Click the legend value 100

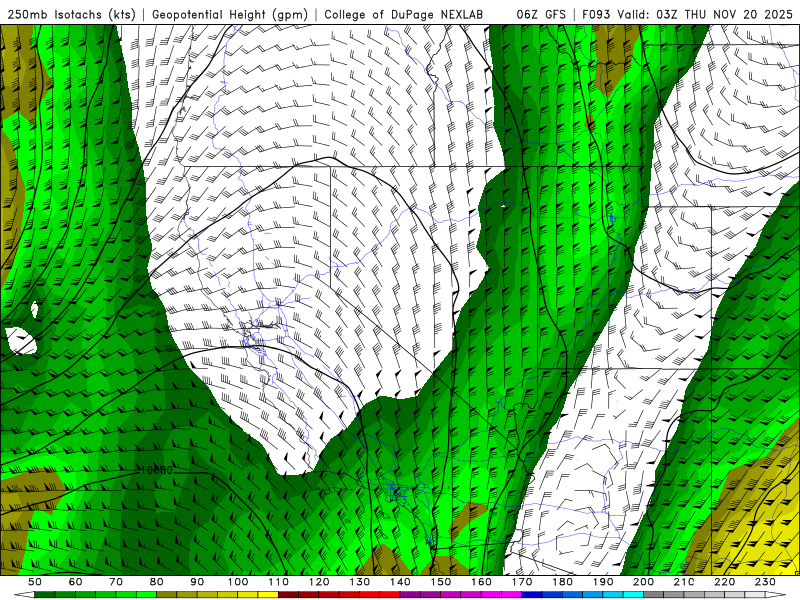click(x=238, y=582)
